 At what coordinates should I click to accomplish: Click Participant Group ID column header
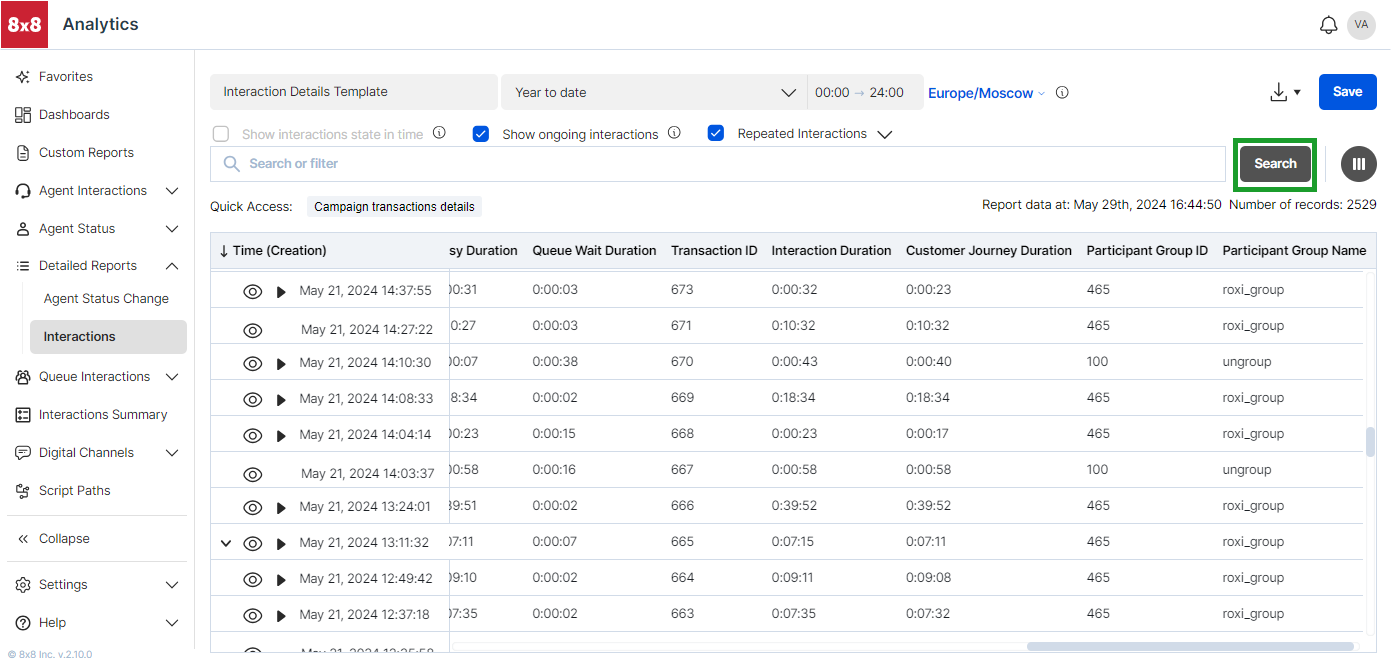pyautogui.click(x=1147, y=251)
